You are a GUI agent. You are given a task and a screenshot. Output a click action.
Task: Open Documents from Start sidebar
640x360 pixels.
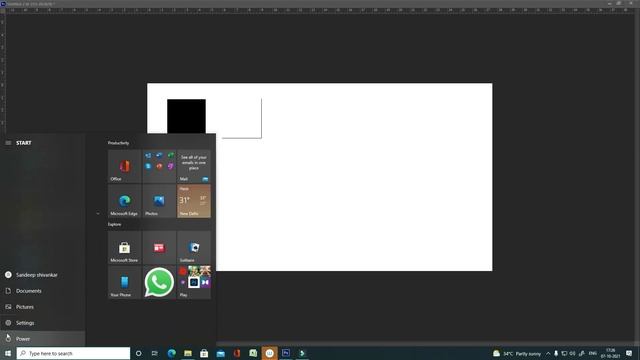42,291
